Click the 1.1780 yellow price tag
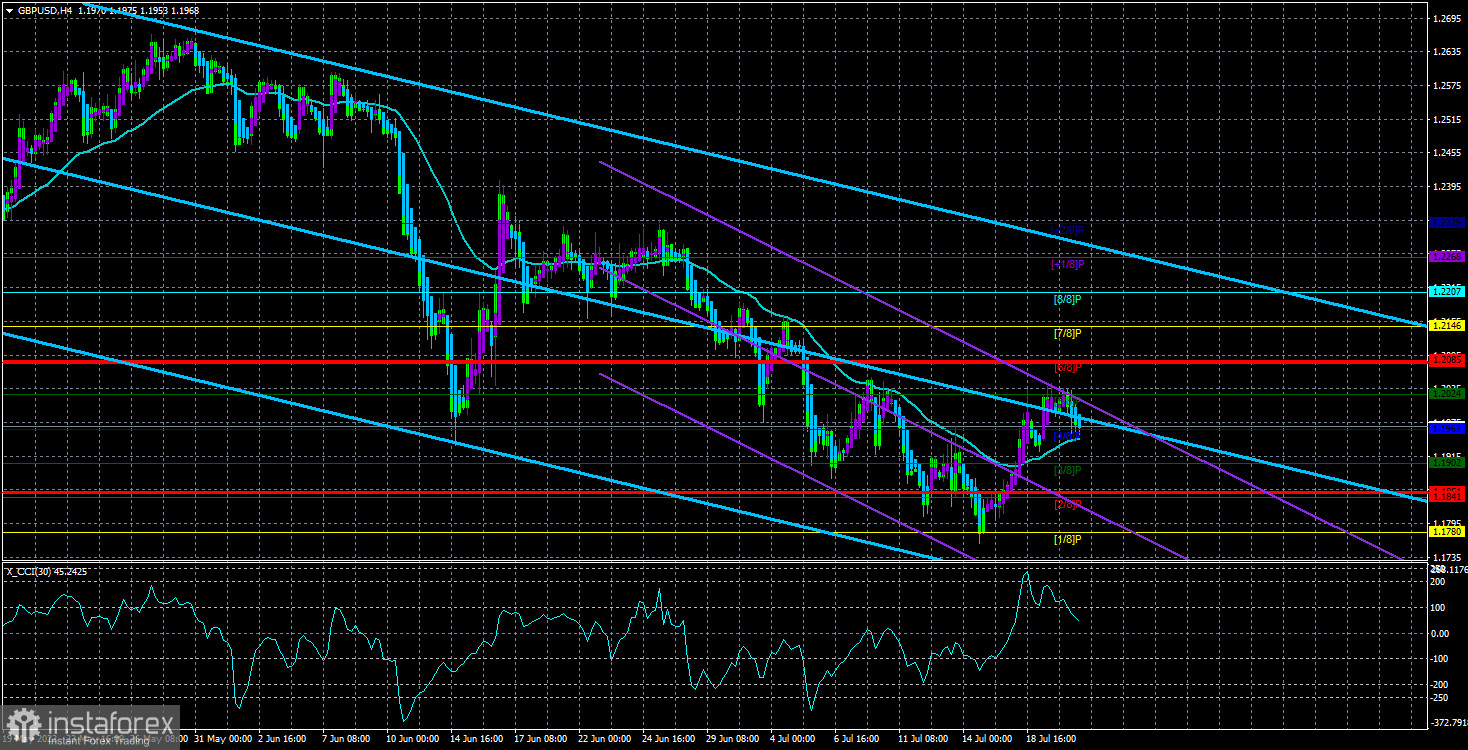 (1447, 531)
